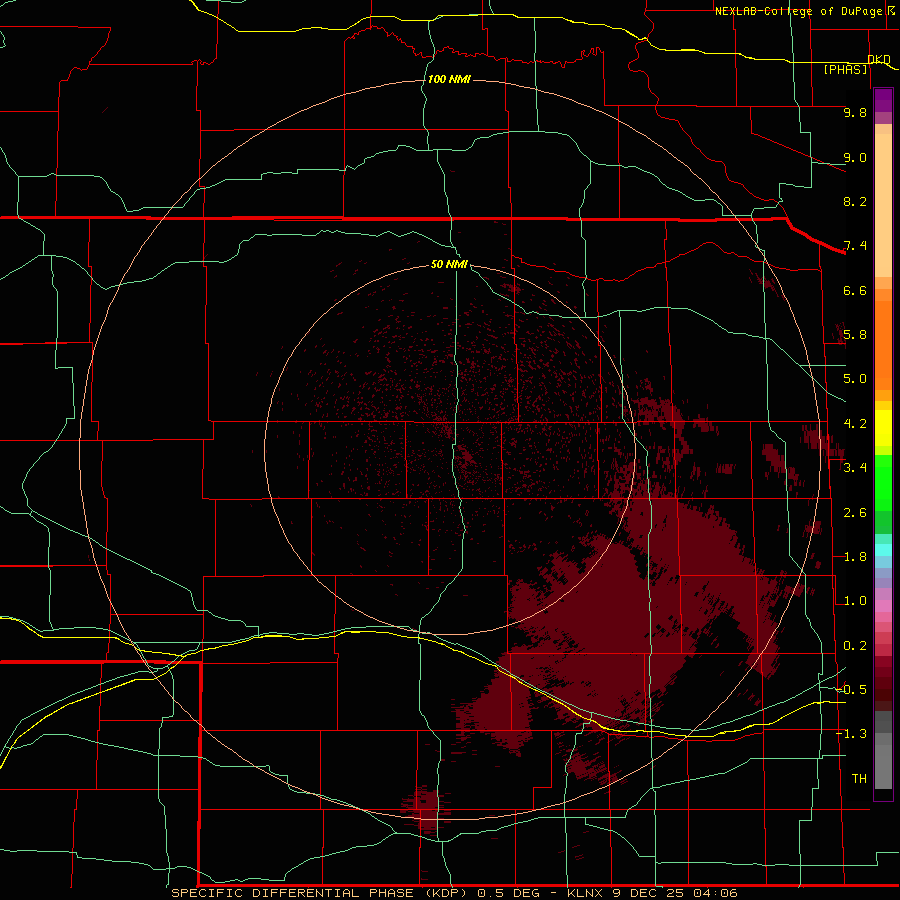
Task: Click the purple swatch atop the color bar
Action: coord(883,100)
